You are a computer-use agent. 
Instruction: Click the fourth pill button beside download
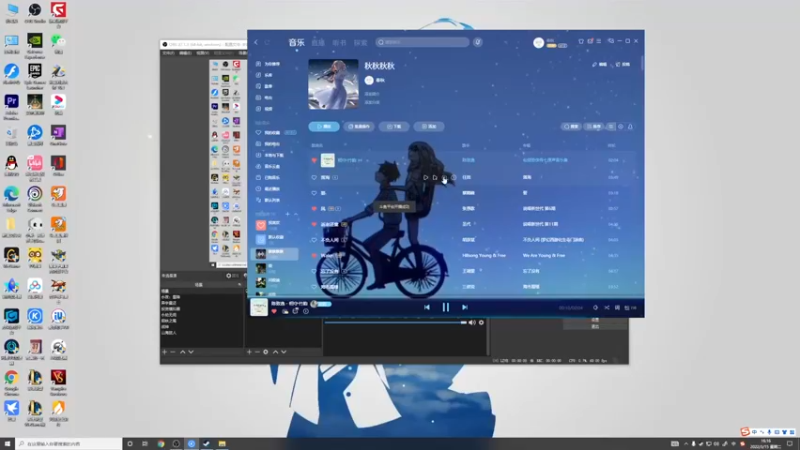[x=429, y=127]
